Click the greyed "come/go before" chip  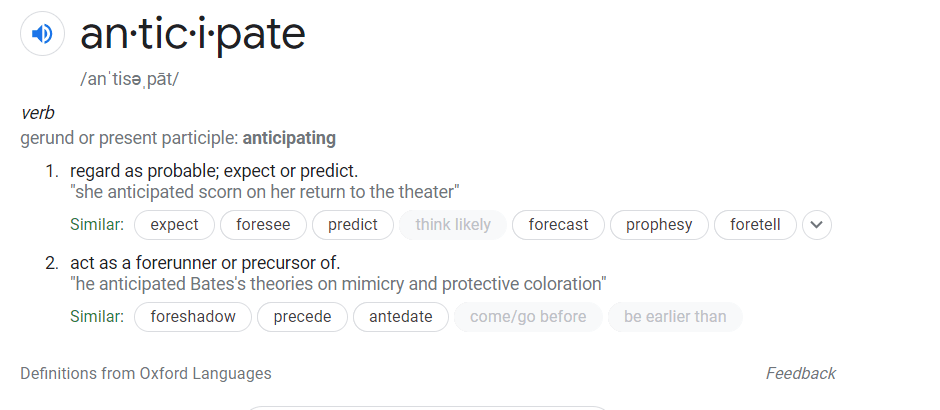(x=528, y=317)
